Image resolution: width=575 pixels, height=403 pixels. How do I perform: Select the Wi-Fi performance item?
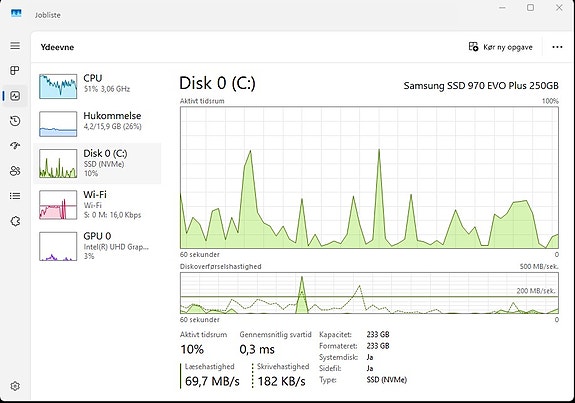tap(97, 205)
